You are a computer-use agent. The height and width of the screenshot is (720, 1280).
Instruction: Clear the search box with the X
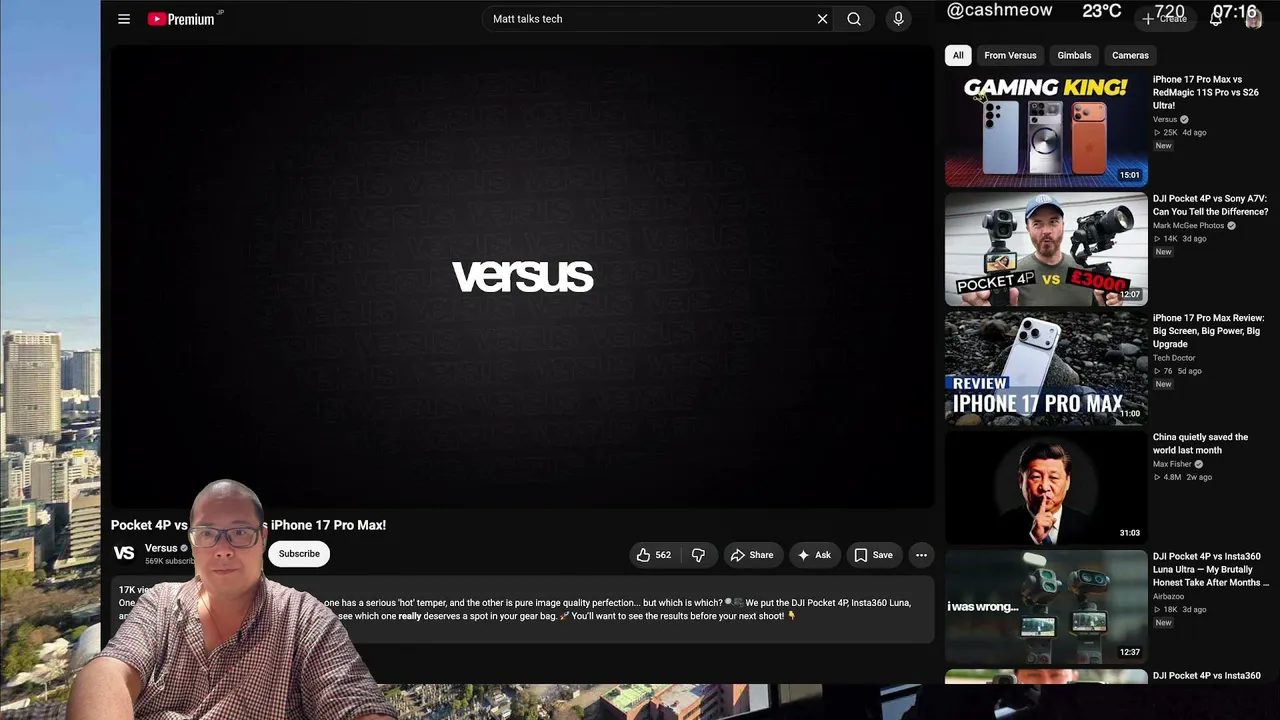point(822,19)
